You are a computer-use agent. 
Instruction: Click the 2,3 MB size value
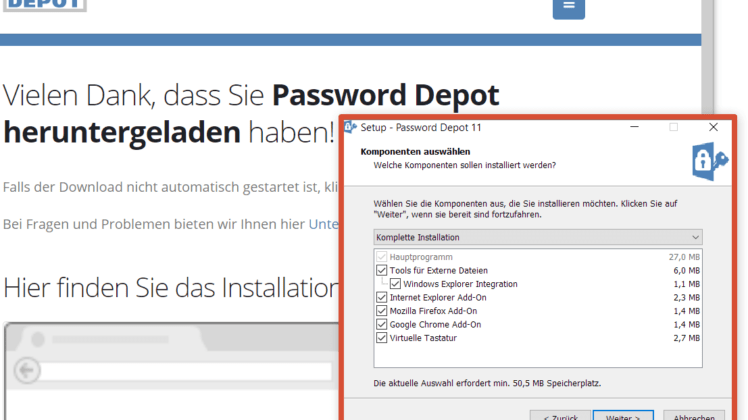[686, 297]
